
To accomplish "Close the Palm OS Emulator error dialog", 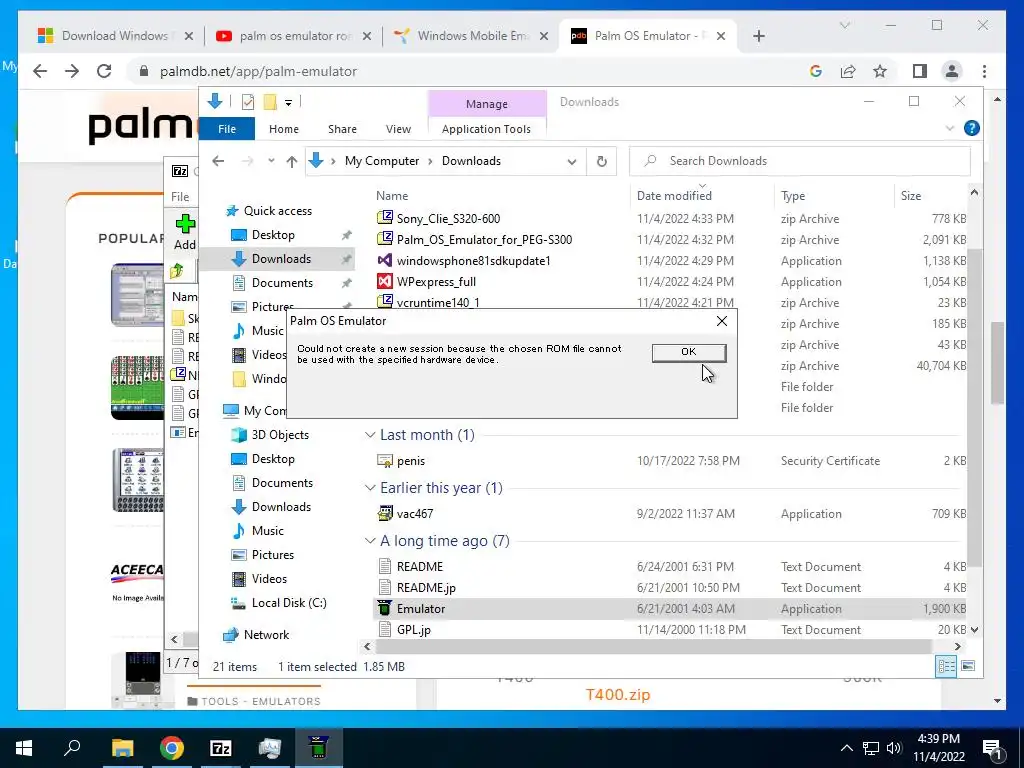I will [722, 321].
